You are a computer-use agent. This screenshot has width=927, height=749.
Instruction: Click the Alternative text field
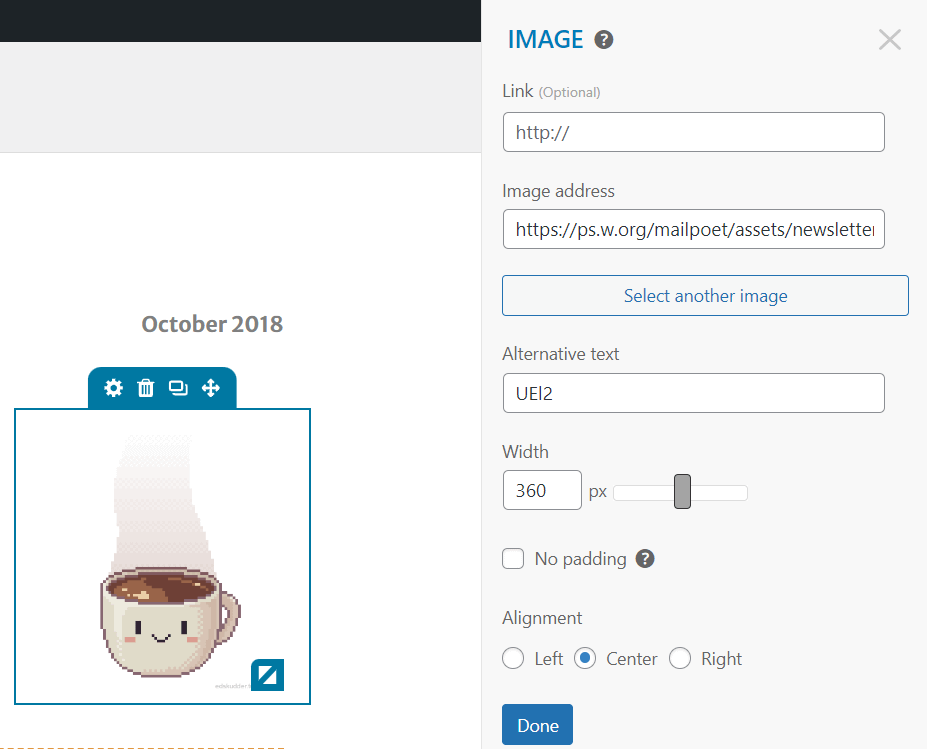693,393
